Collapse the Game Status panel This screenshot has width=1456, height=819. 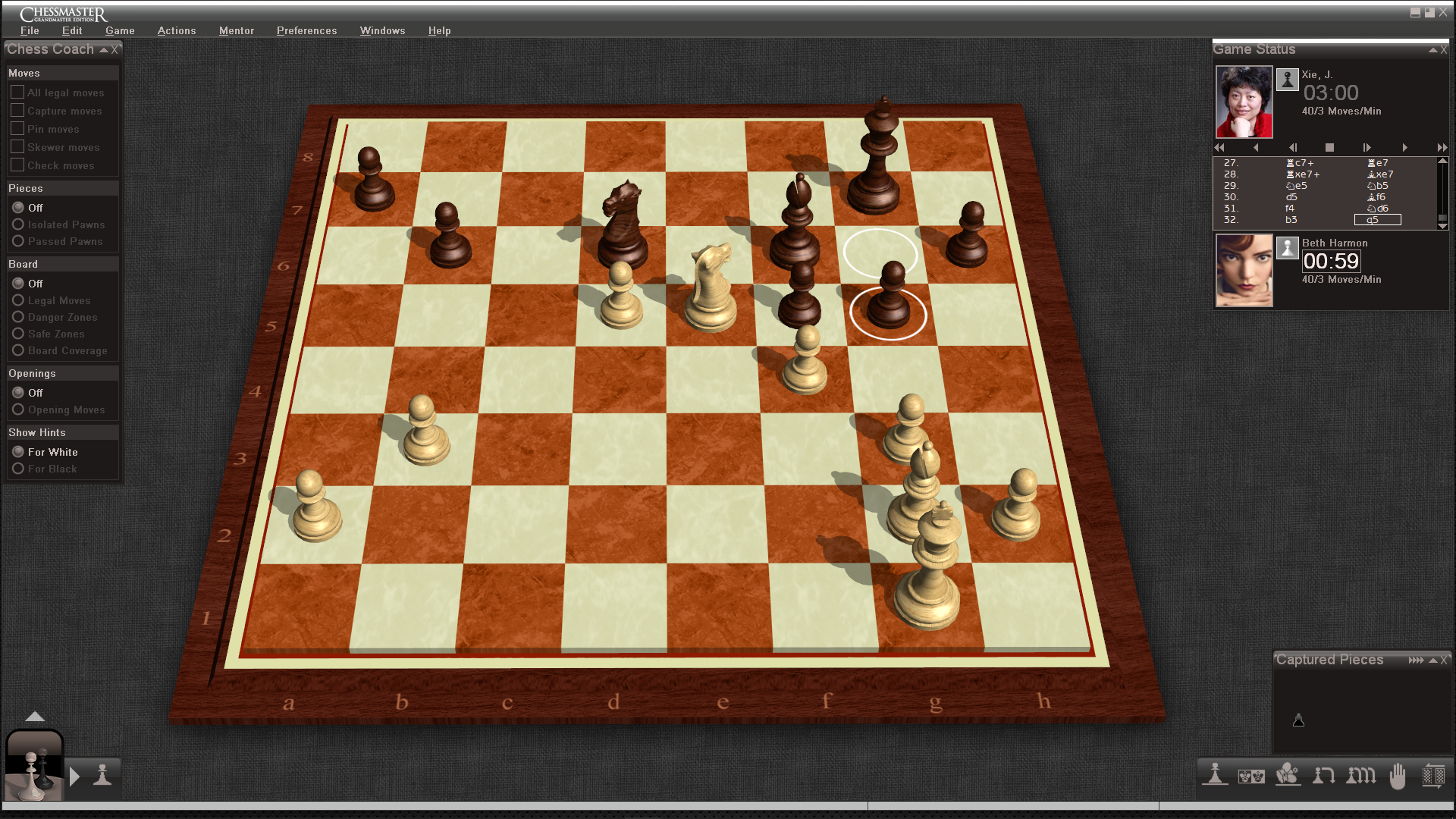(x=1432, y=50)
